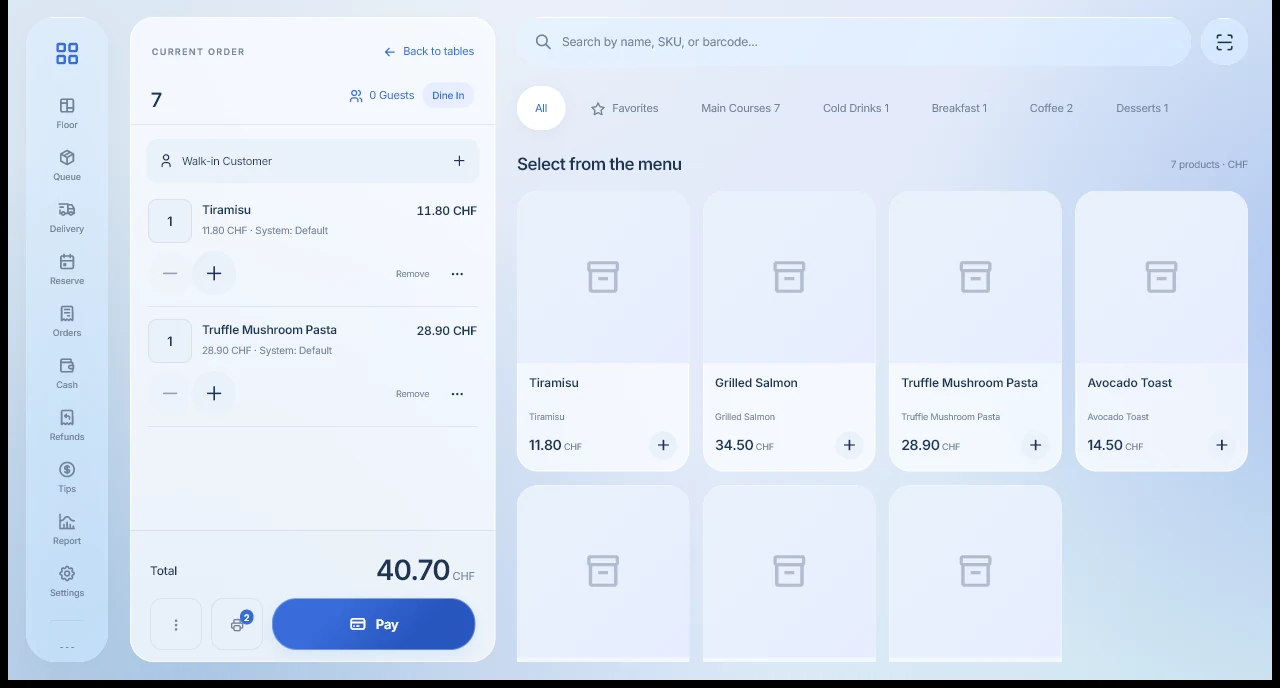Select the Walk-in Customer field
Viewport: 1280px width, 688px height.
click(x=313, y=161)
